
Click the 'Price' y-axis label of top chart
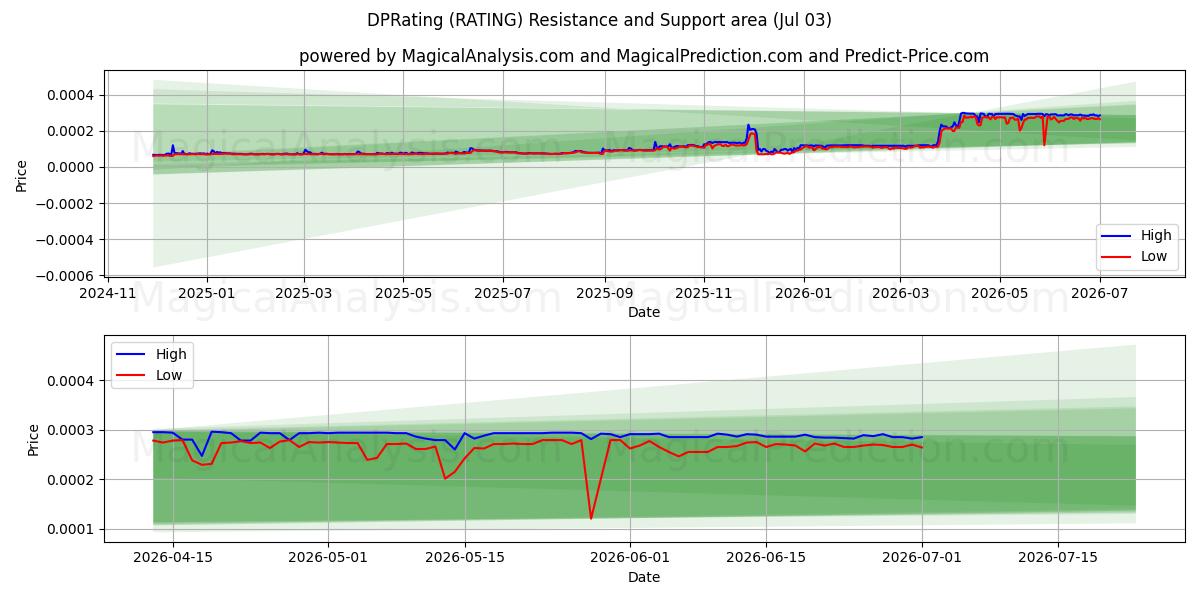pyautogui.click(x=22, y=176)
